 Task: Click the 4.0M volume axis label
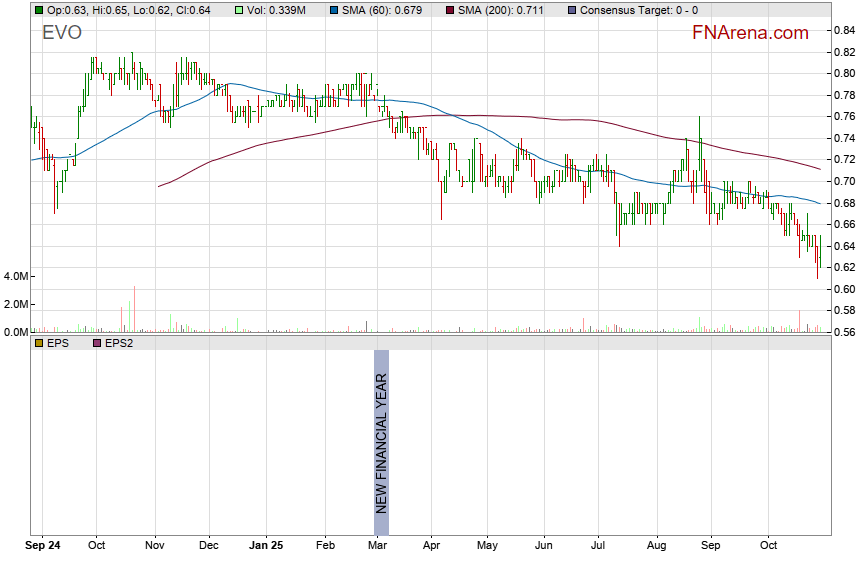(x=16, y=276)
